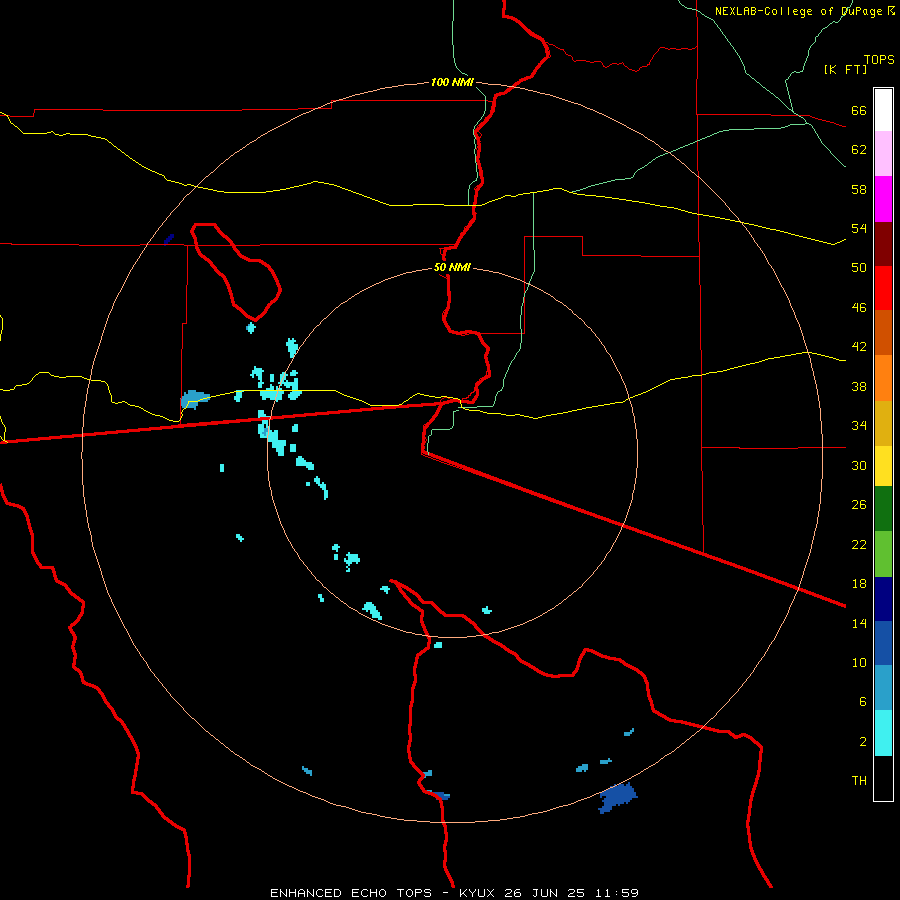Viewport: 900px width, 900px height.
Task: Click the bright red 46-50 kft swatch
Action: tap(883, 288)
